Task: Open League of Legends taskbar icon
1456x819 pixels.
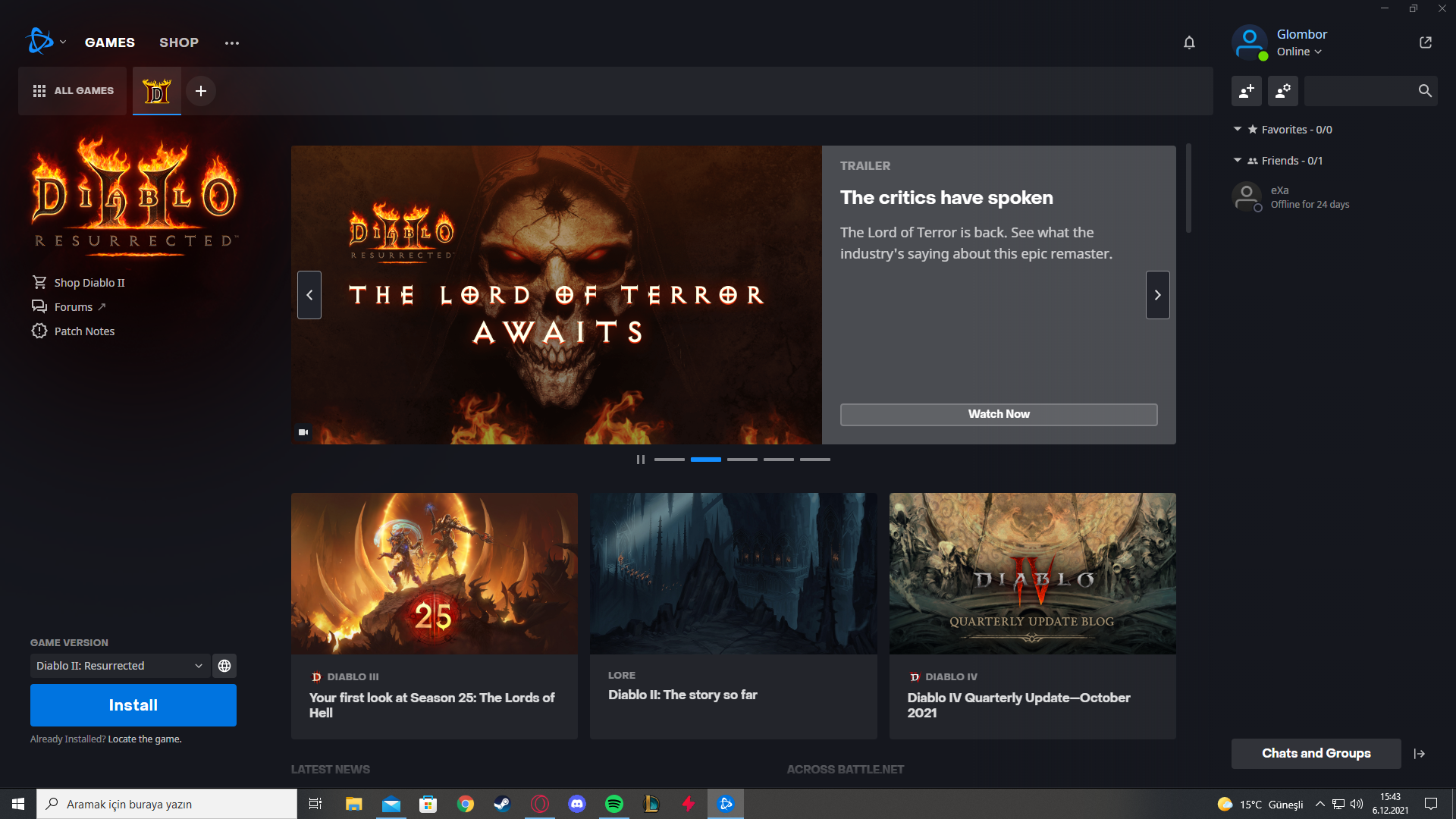Action: [651, 804]
